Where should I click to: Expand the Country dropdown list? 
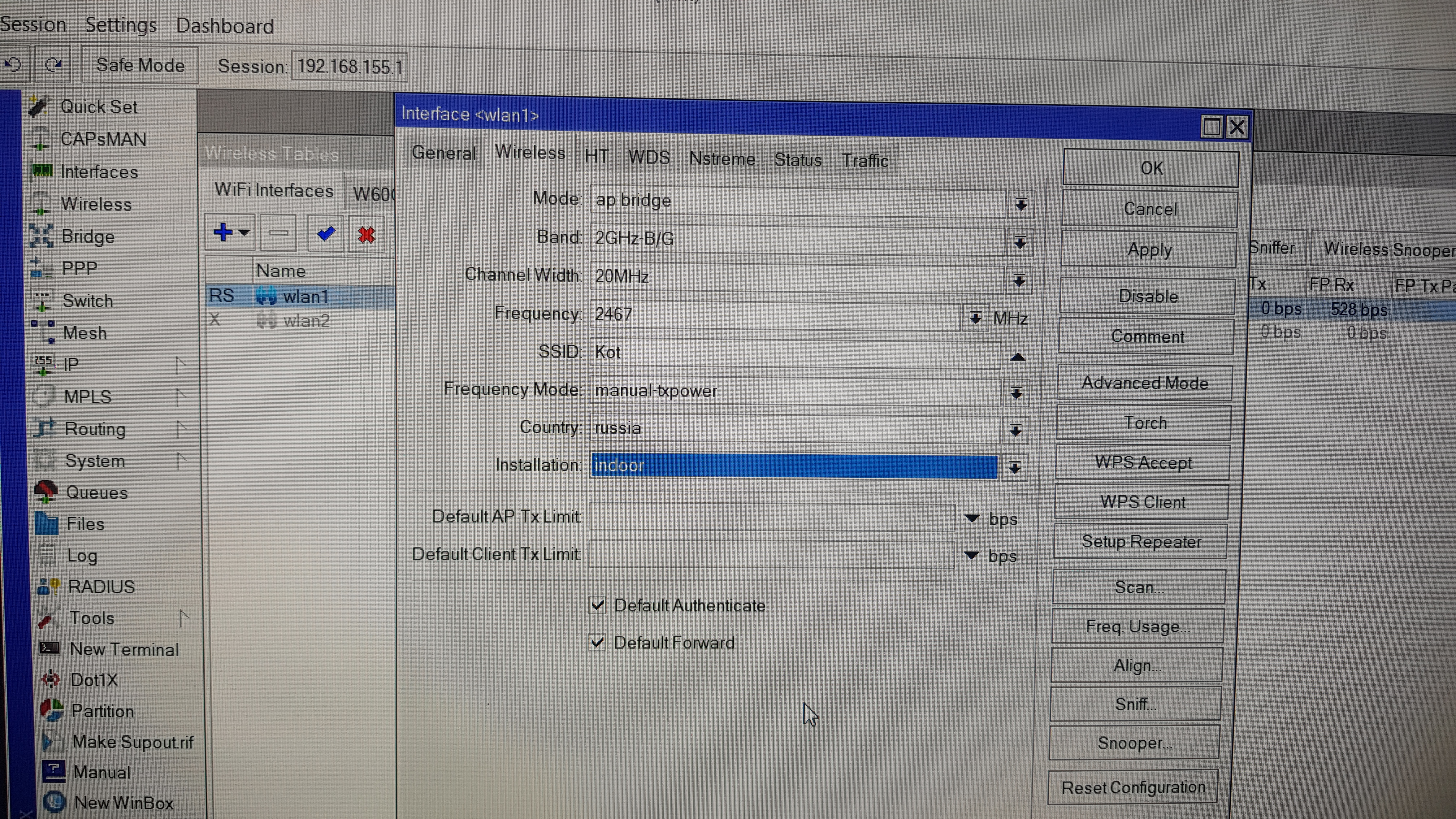1015,431
